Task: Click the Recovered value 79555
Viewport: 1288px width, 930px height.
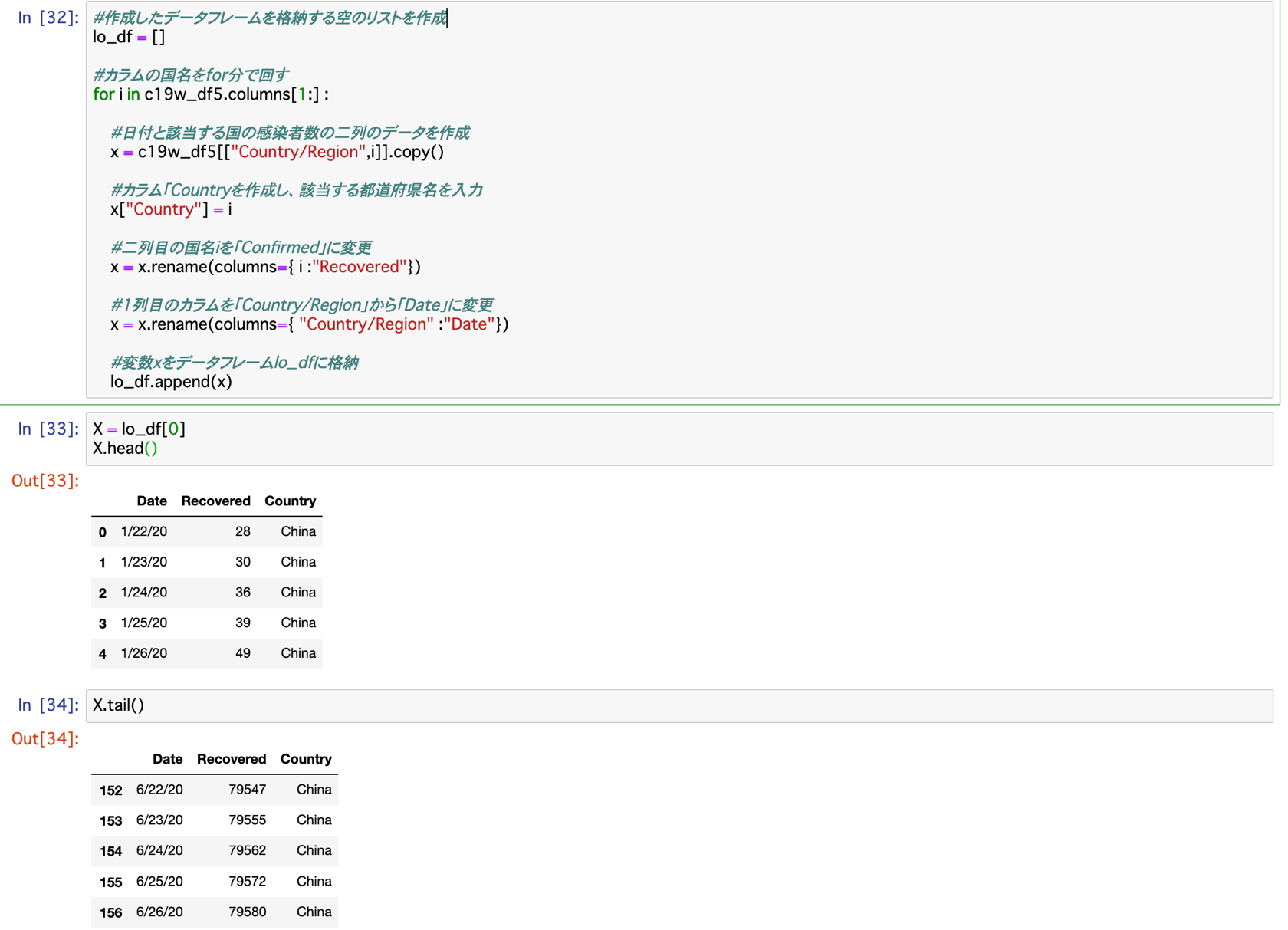Action: pos(248,820)
